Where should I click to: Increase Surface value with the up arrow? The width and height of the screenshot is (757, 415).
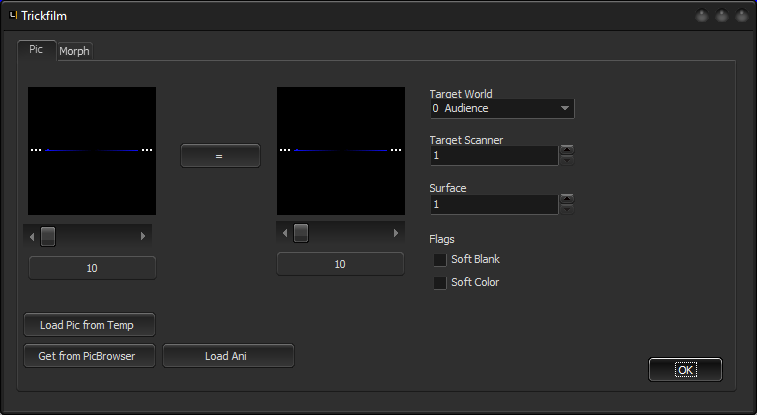click(x=567, y=199)
